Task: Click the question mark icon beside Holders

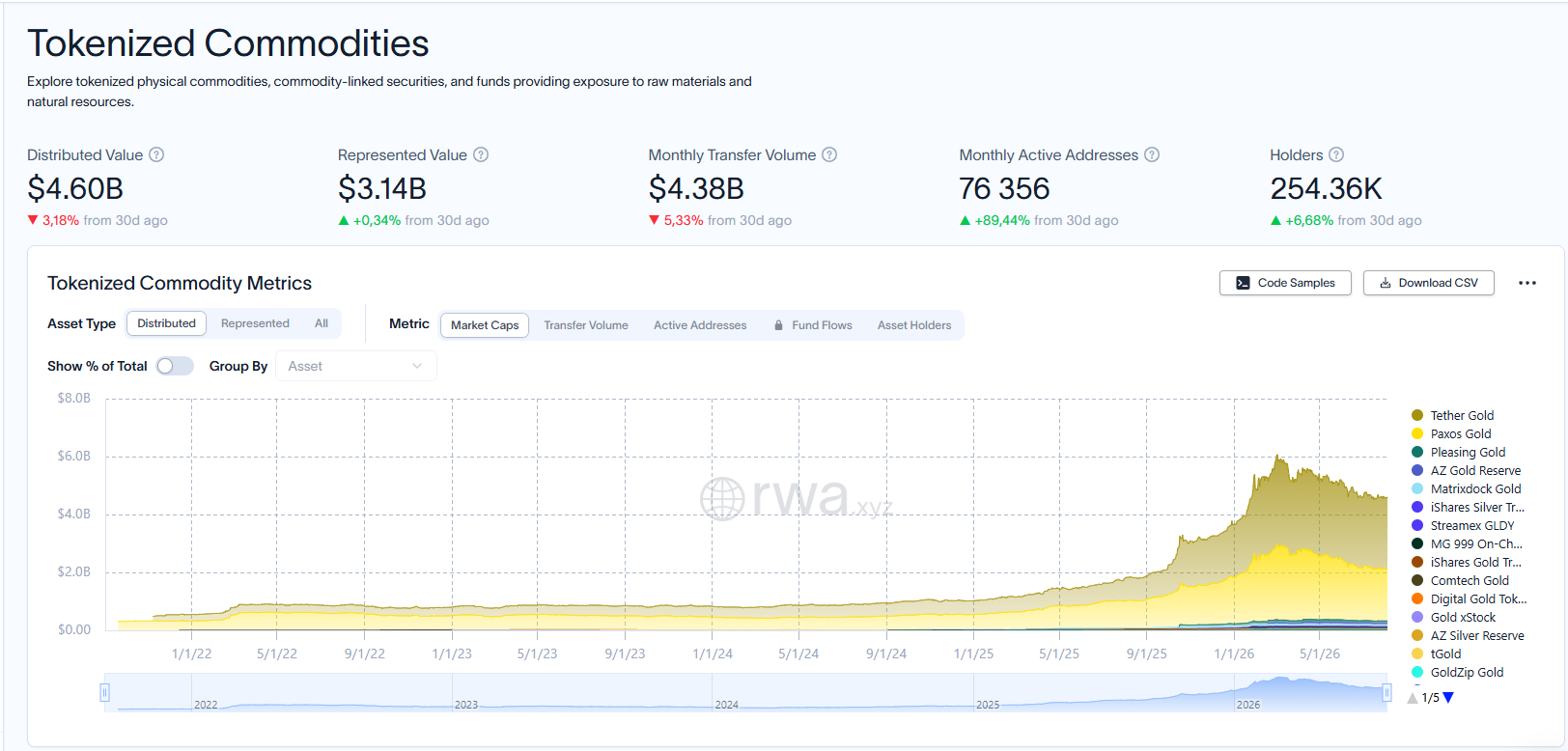Action: [x=1336, y=154]
